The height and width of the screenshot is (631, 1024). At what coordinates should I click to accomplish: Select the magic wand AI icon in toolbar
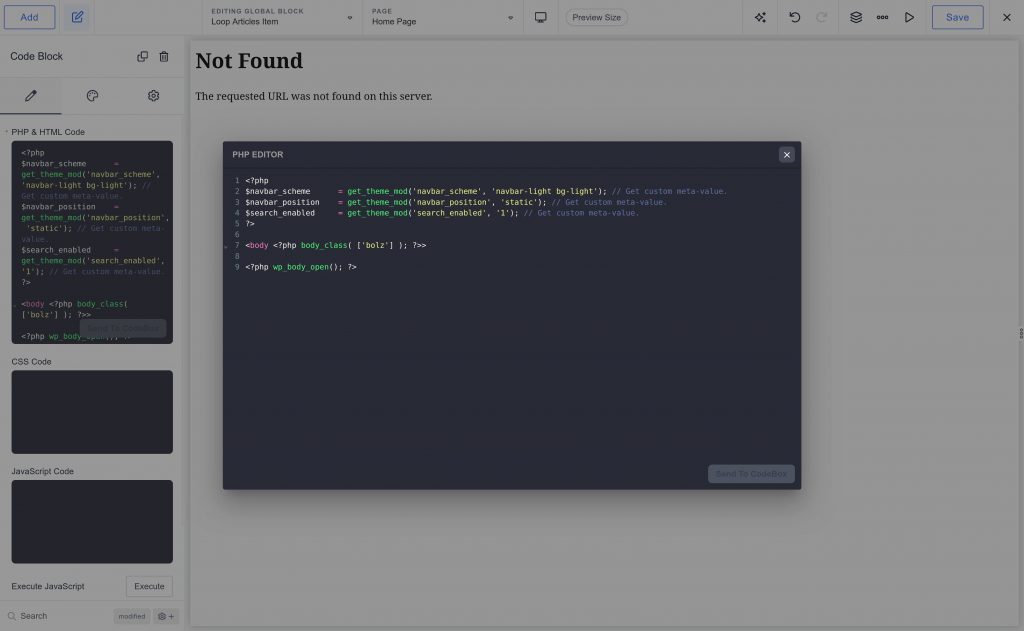[x=759, y=17]
